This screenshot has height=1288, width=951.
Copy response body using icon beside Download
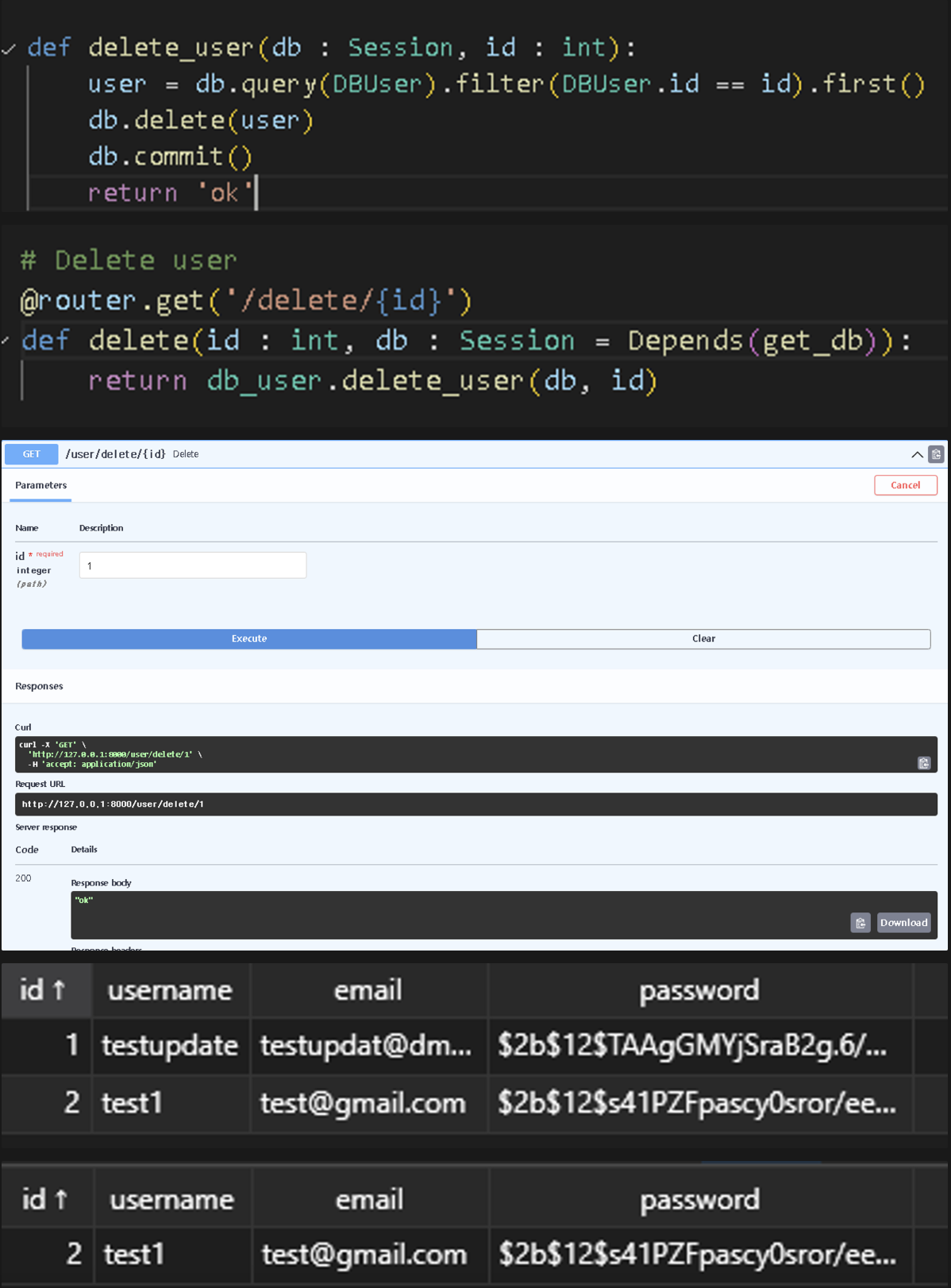861,923
